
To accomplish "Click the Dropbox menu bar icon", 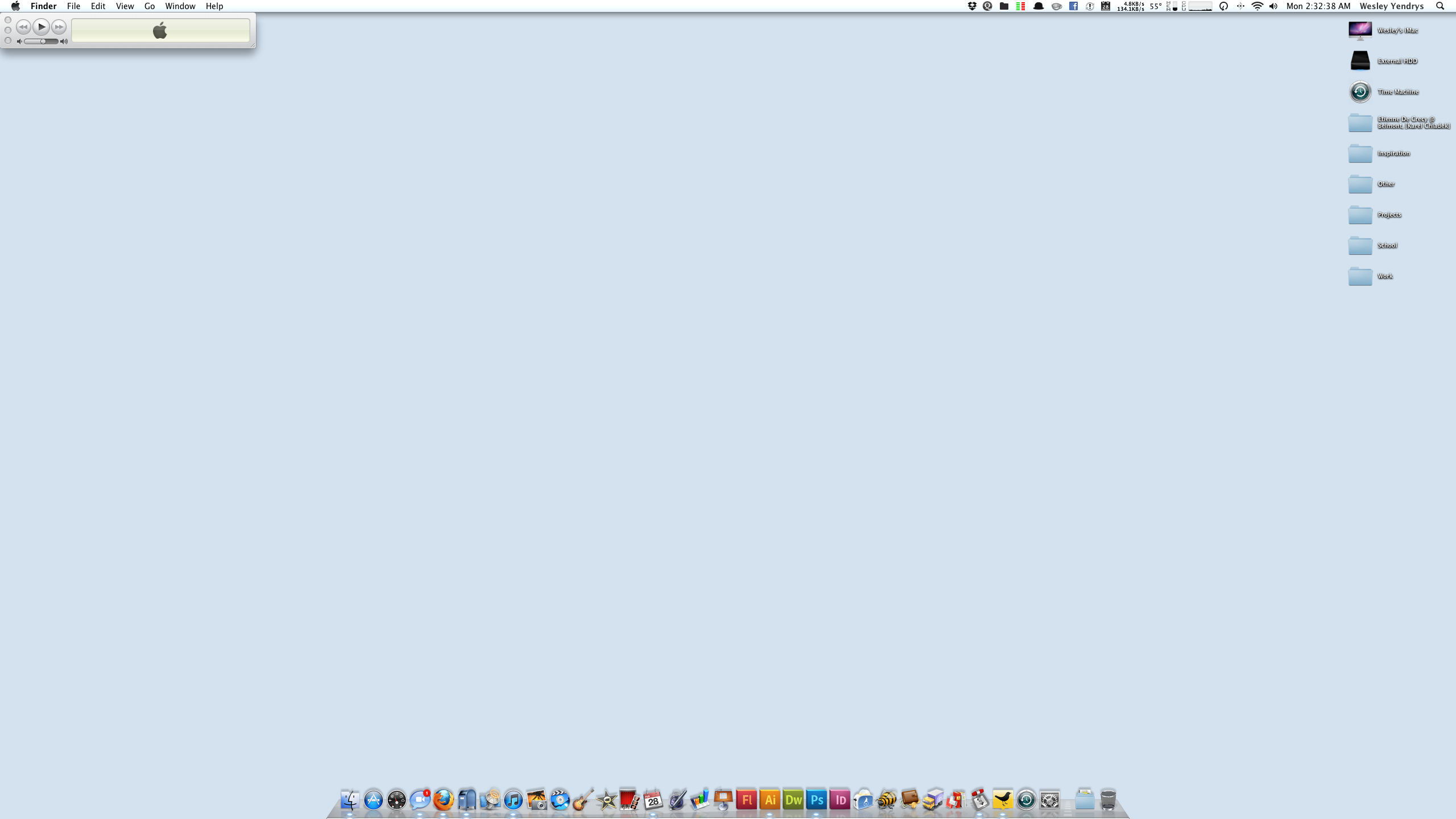I will click(972, 6).
